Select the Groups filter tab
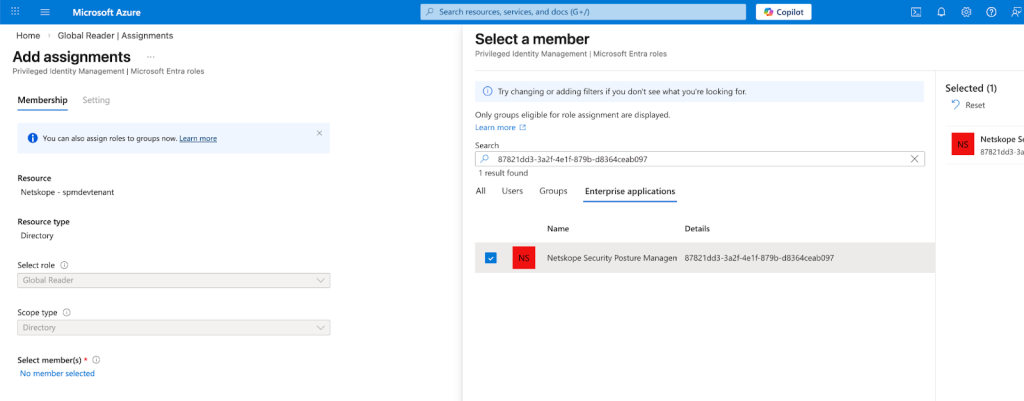 pyautogui.click(x=553, y=191)
